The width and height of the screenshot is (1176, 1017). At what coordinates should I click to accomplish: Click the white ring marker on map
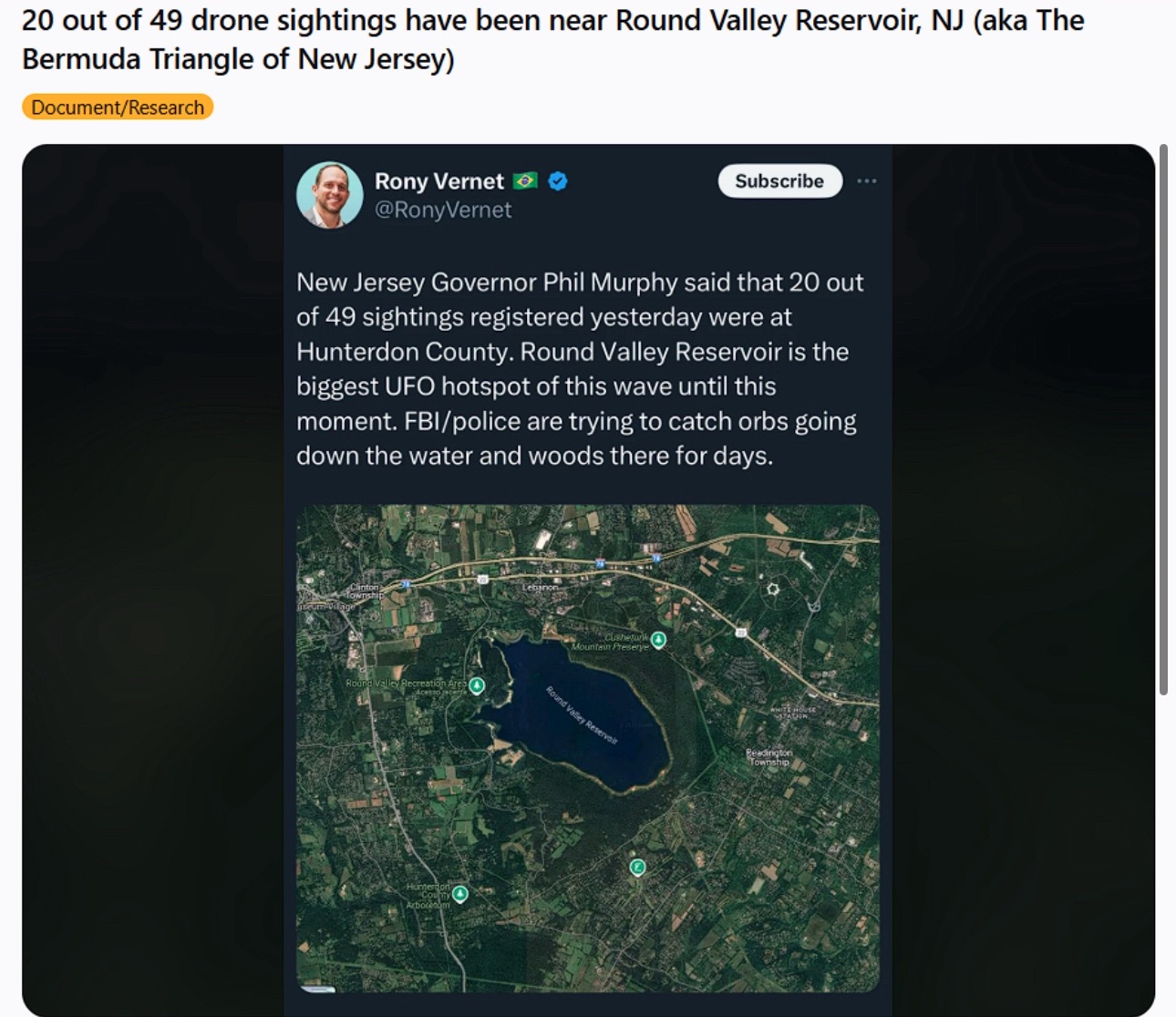[x=773, y=589]
